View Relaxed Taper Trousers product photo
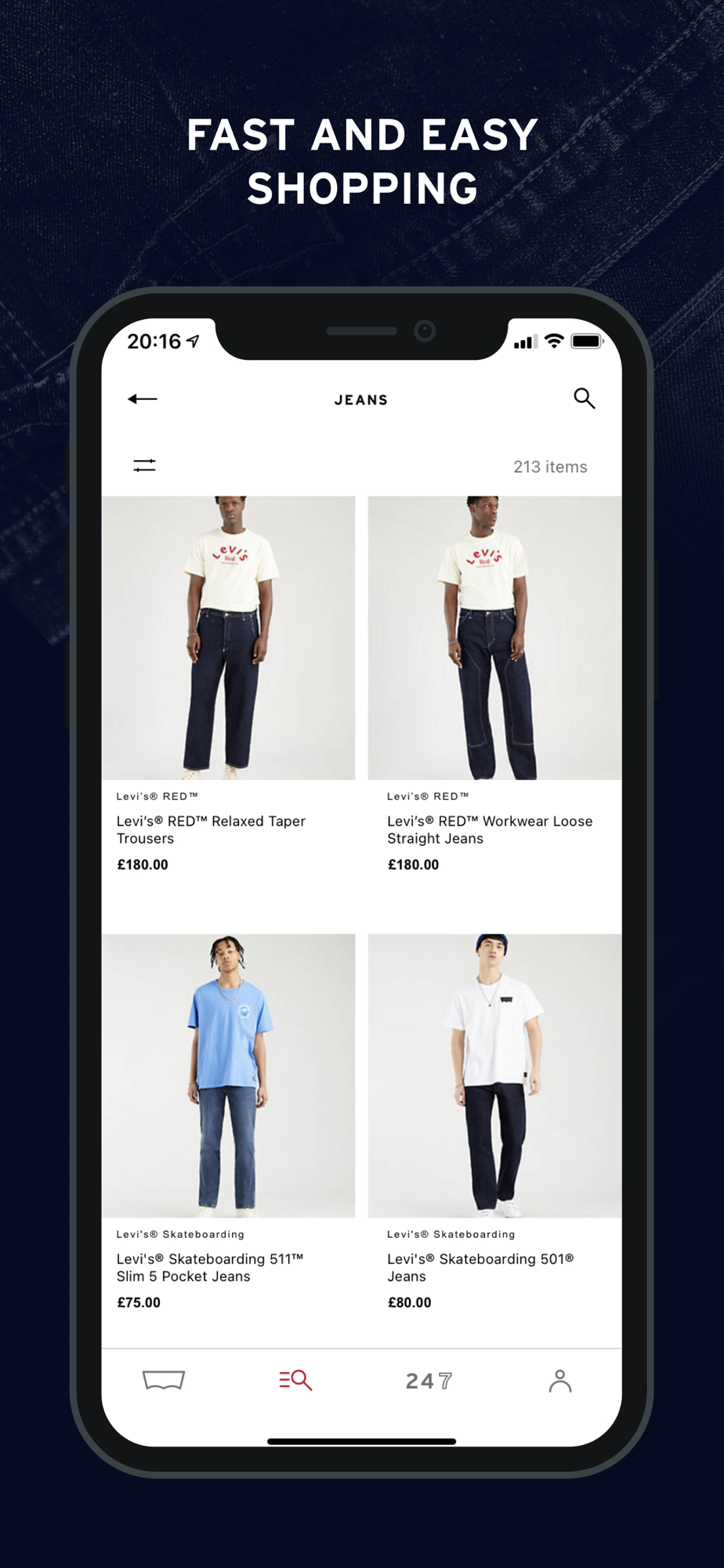Screen dimensions: 724x1568 pos(228,637)
